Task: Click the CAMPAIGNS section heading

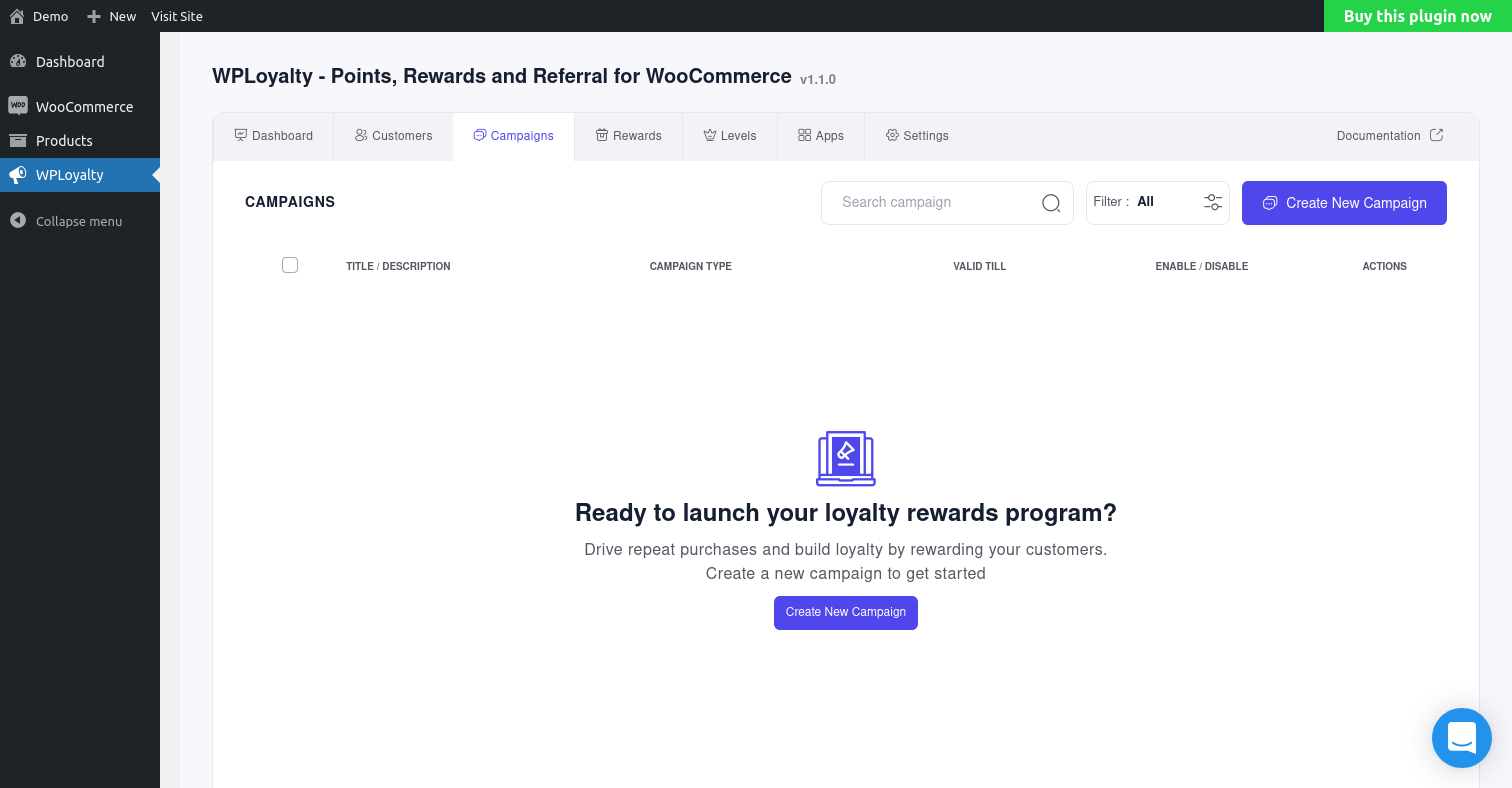Action: (x=290, y=202)
